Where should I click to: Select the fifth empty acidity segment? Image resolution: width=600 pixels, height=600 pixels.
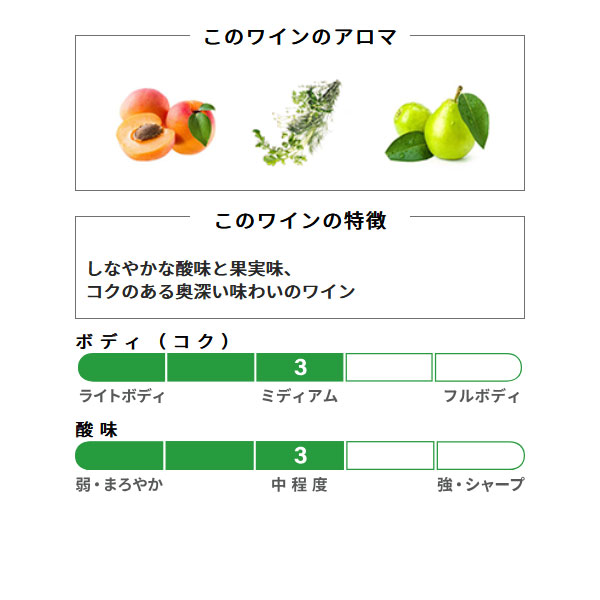click(481, 455)
